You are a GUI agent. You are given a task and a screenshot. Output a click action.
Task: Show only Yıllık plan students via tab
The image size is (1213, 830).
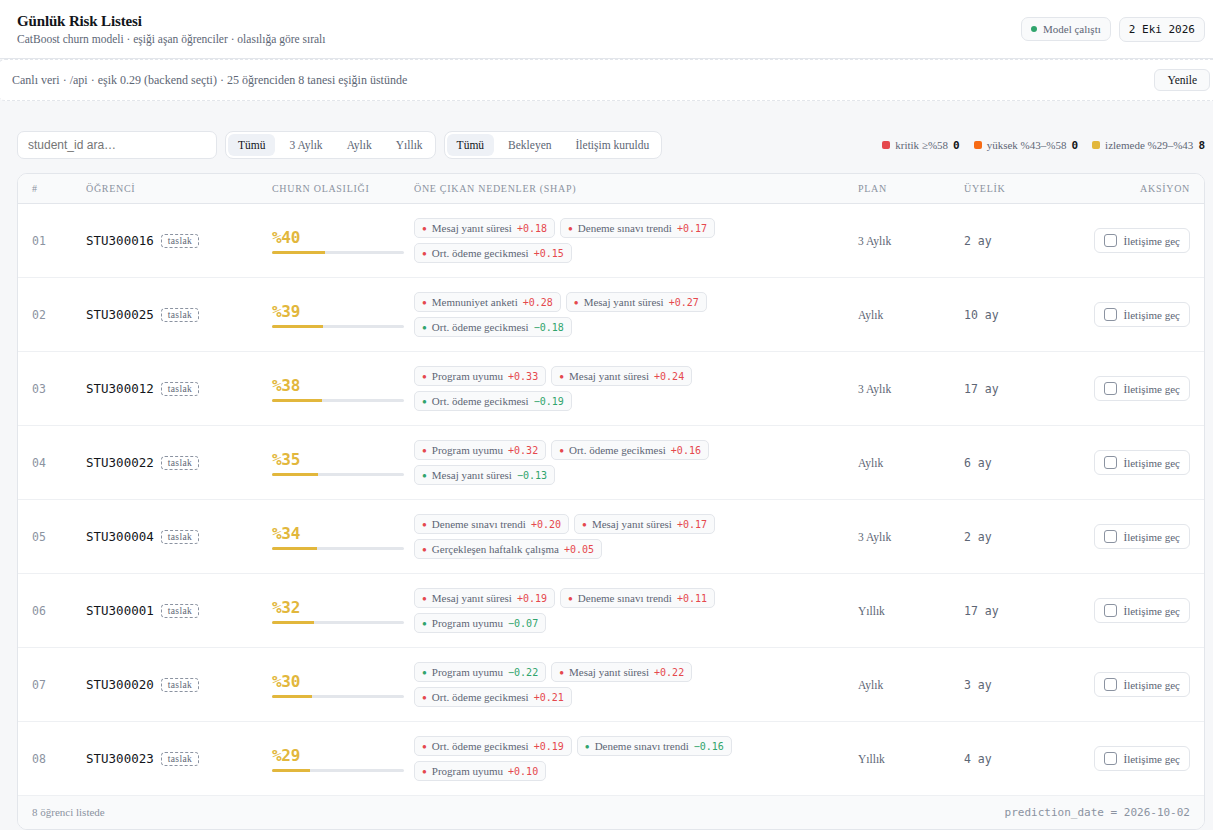409,145
